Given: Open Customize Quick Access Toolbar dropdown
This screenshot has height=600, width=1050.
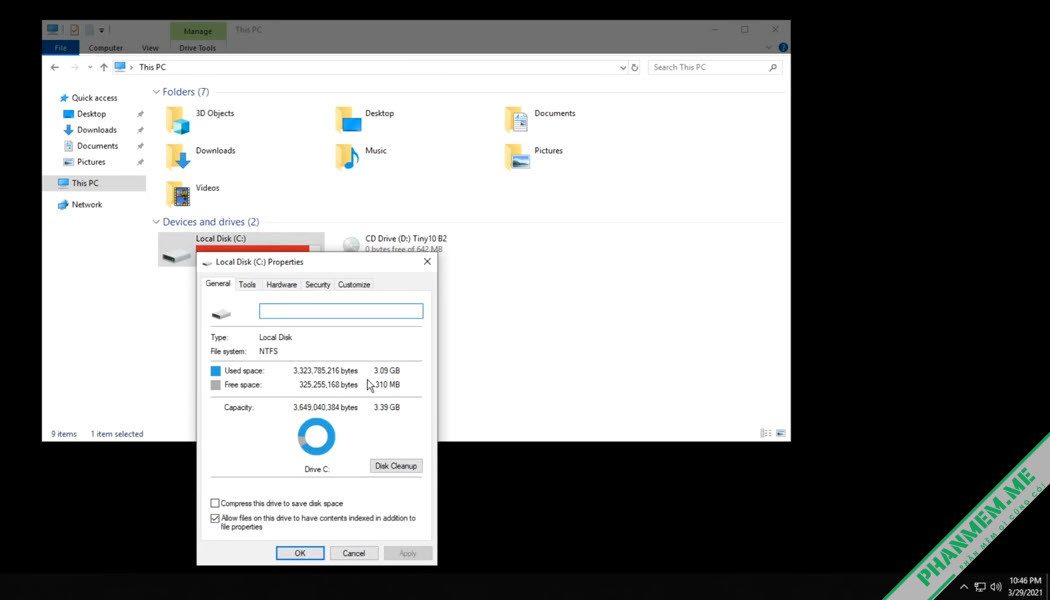Looking at the screenshot, I should (102, 29).
